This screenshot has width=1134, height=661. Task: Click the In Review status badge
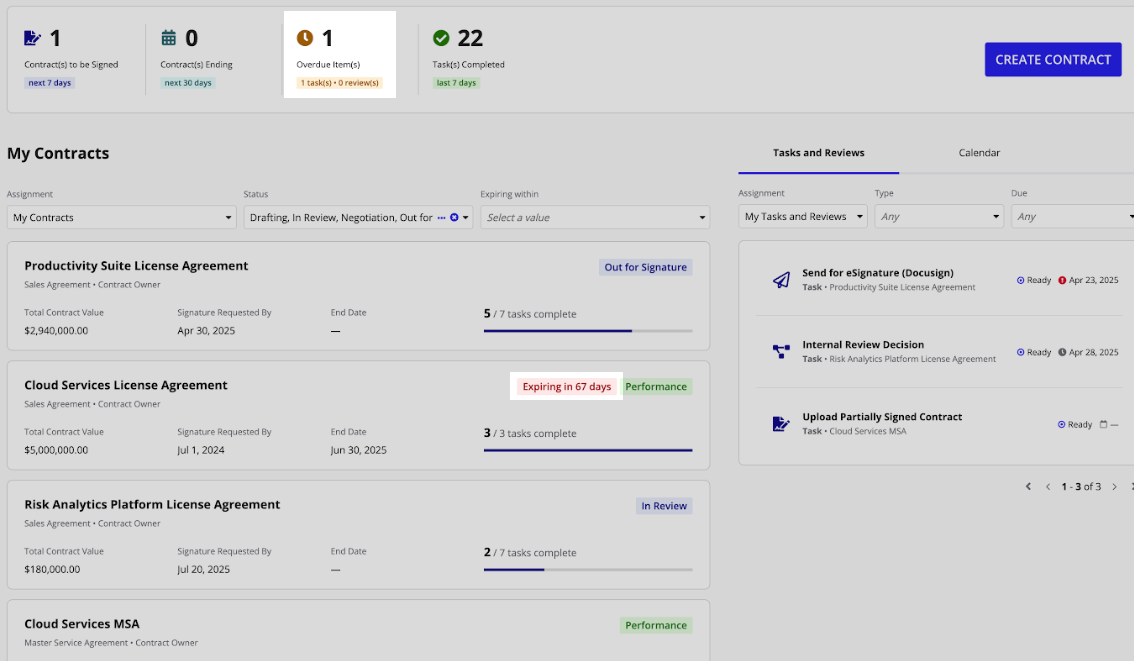664,506
